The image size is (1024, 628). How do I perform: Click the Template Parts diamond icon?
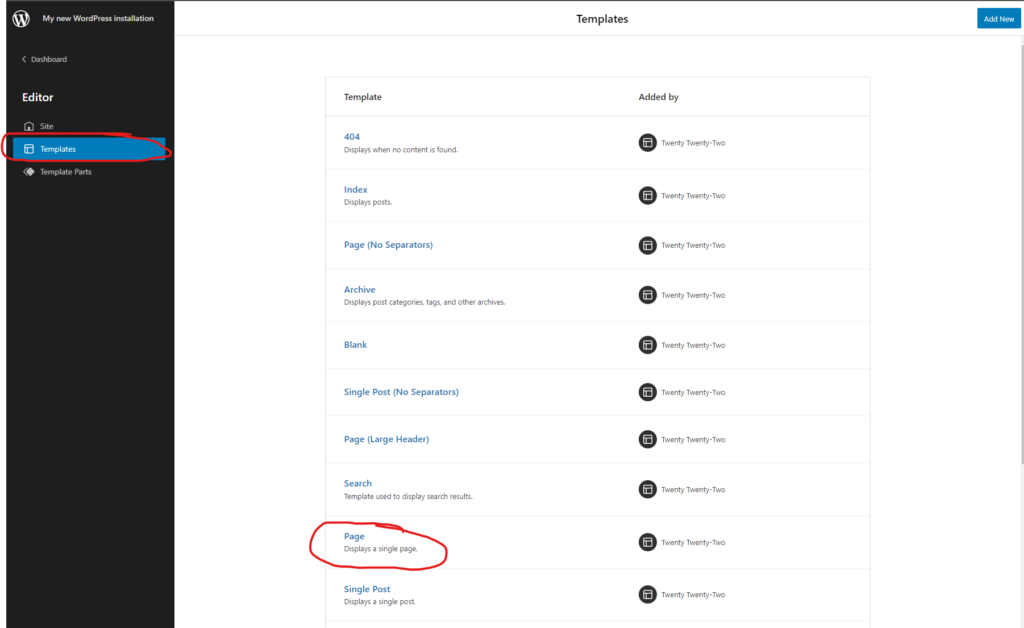(29, 172)
